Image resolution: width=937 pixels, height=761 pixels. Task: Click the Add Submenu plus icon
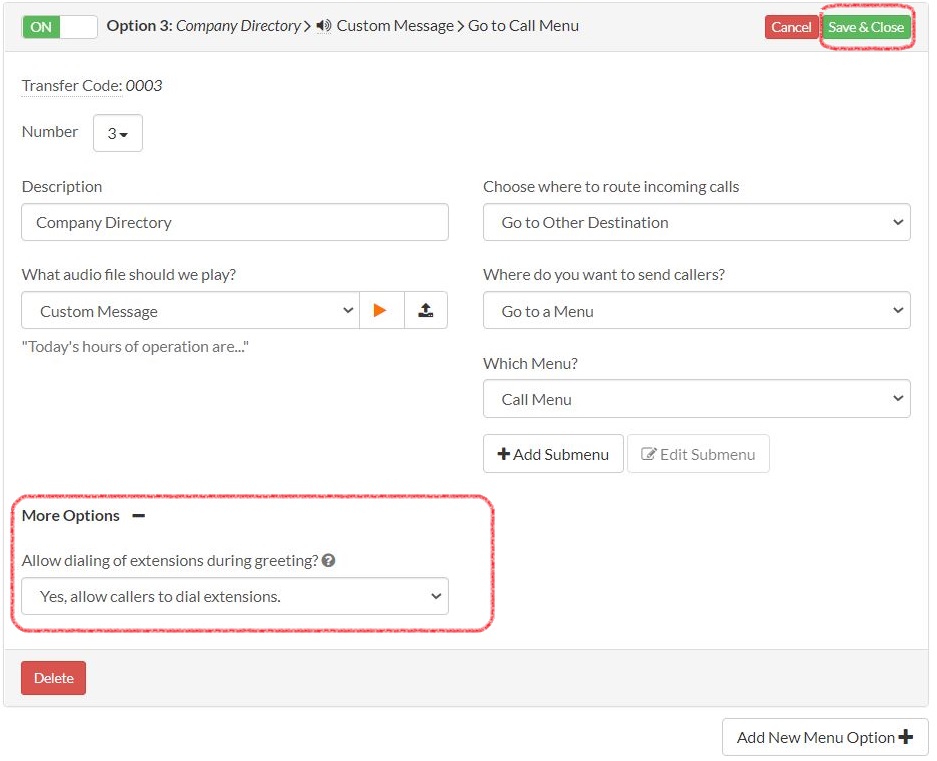504,453
